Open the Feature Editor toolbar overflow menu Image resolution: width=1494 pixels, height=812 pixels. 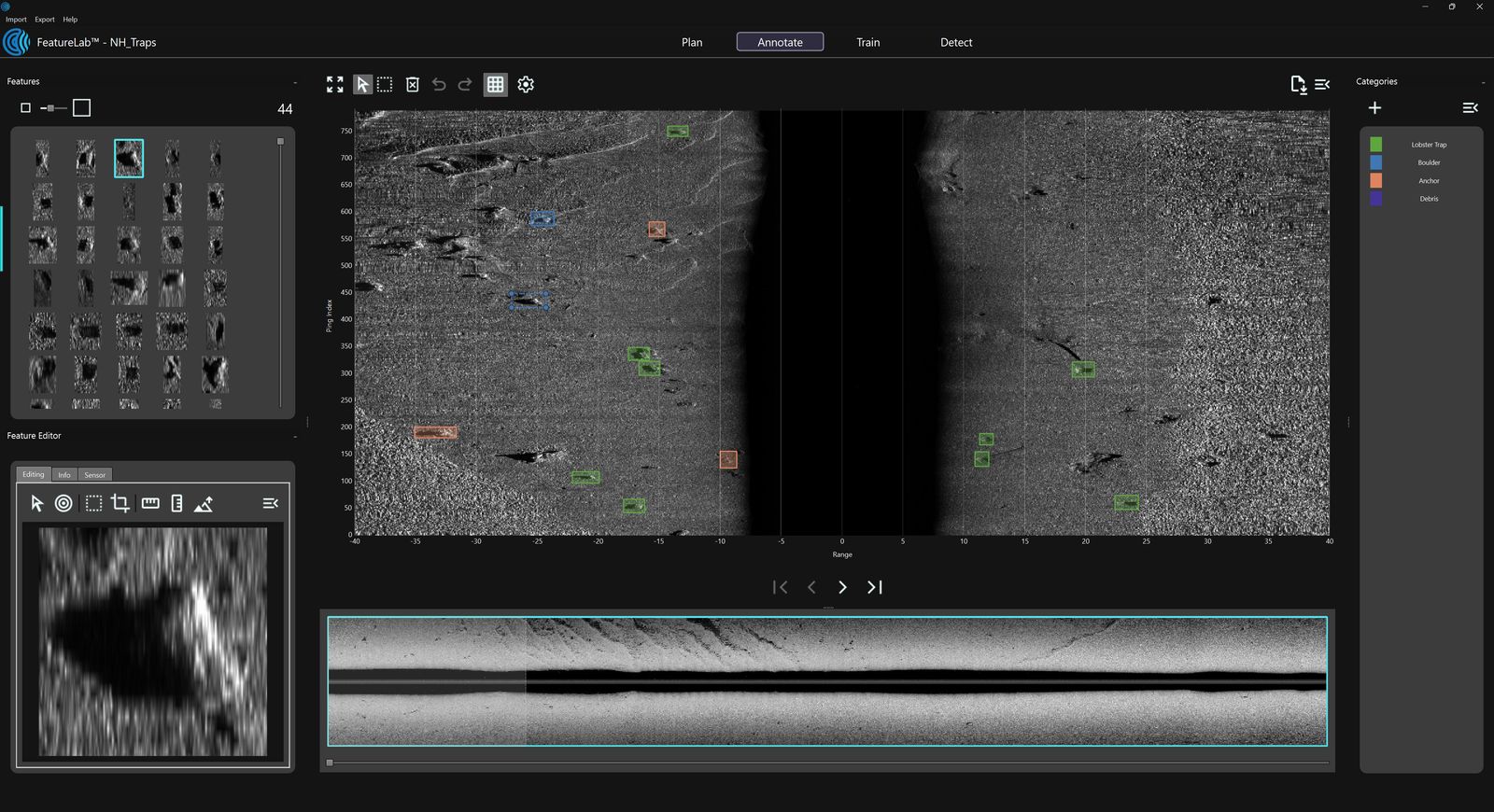[270, 504]
